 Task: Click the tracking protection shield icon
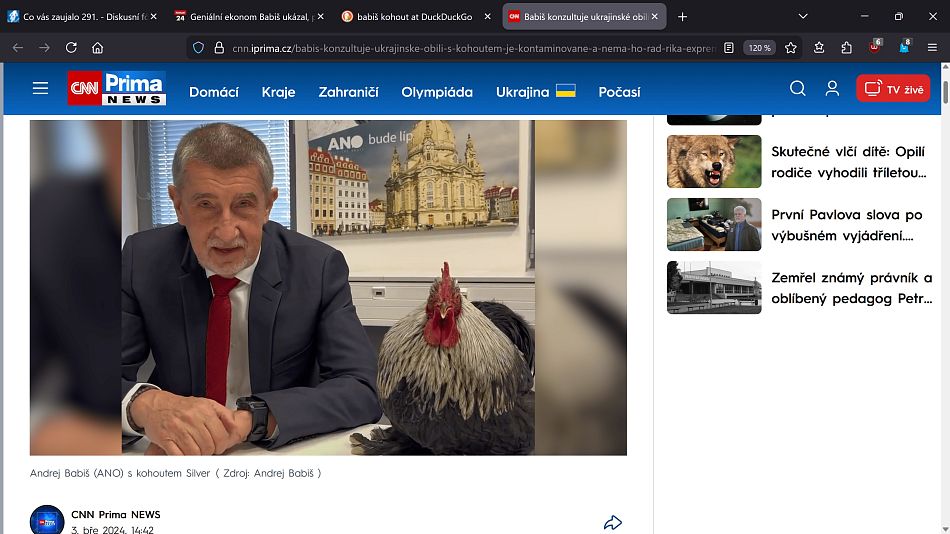tap(198, 47)
